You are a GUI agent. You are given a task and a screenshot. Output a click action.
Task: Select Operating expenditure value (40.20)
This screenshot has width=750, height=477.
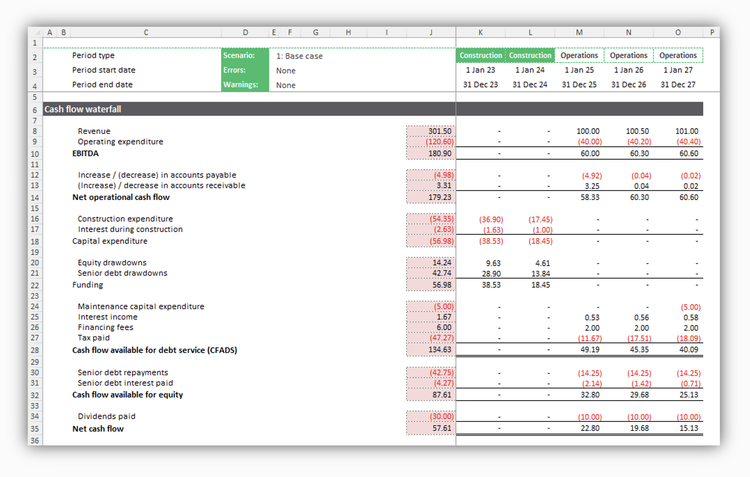pyautogui.click(x=639, y=142)
